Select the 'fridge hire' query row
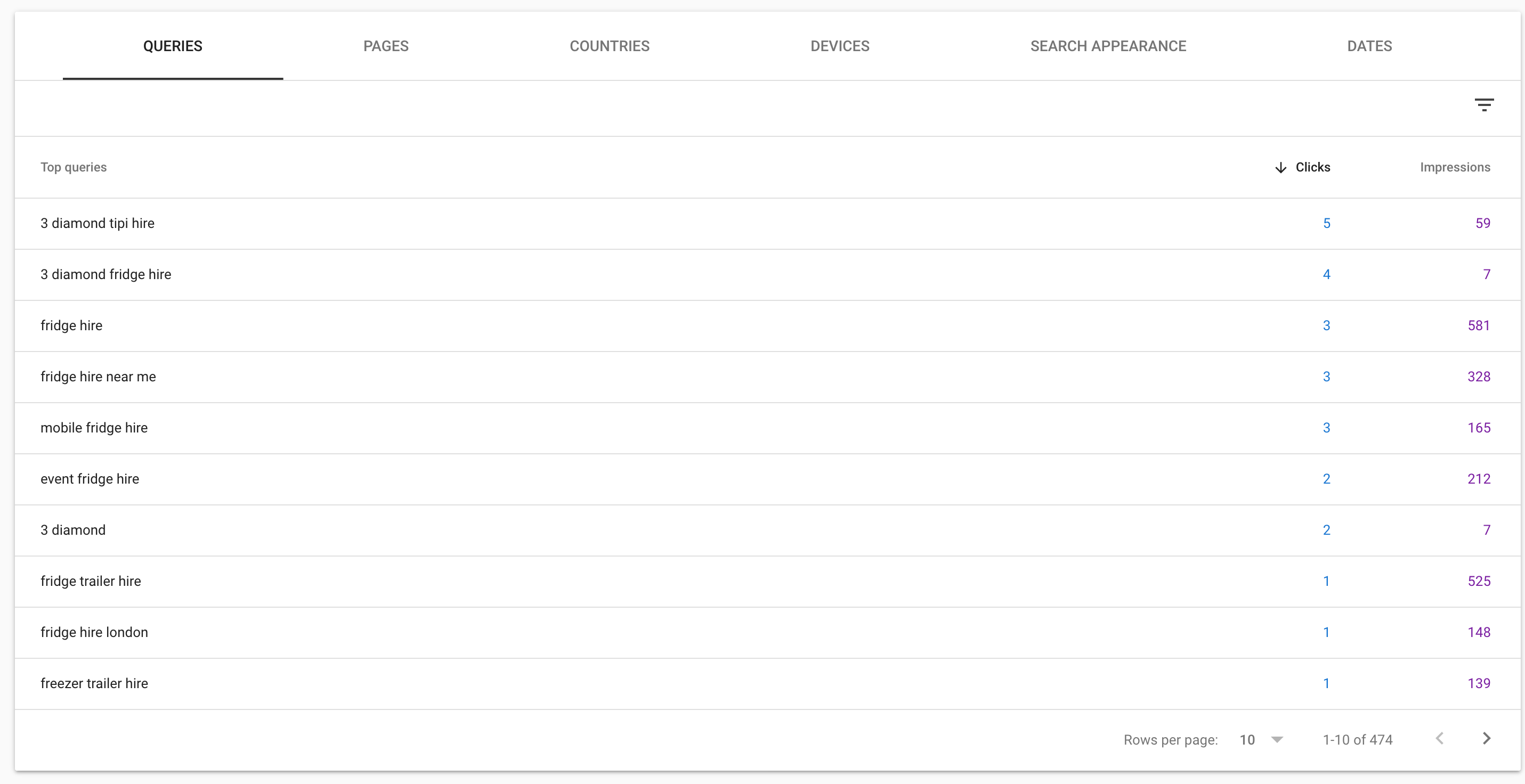Screen dimensions: 1525x784 (768, 326)
